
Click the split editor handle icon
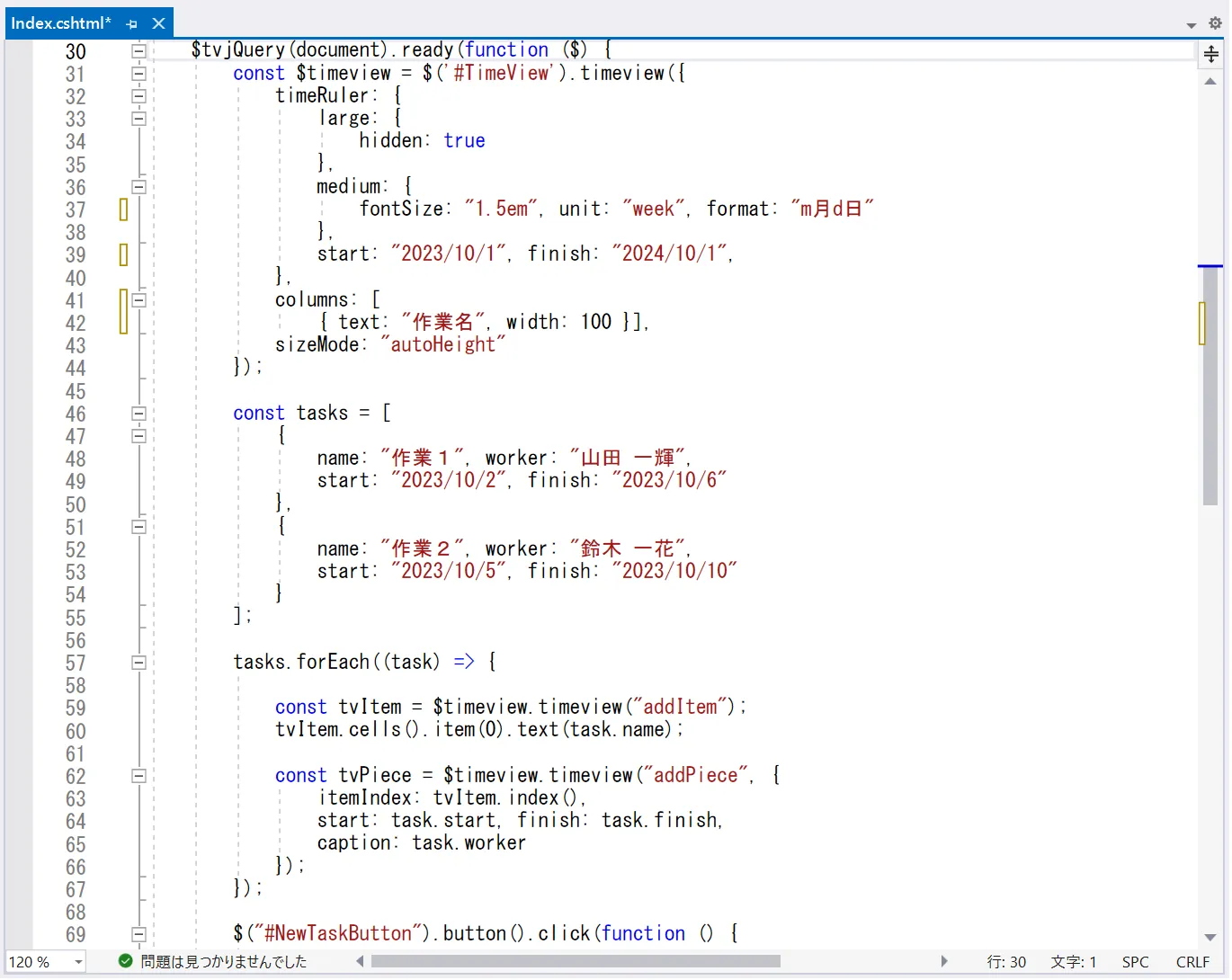(x=1210, y=54)
